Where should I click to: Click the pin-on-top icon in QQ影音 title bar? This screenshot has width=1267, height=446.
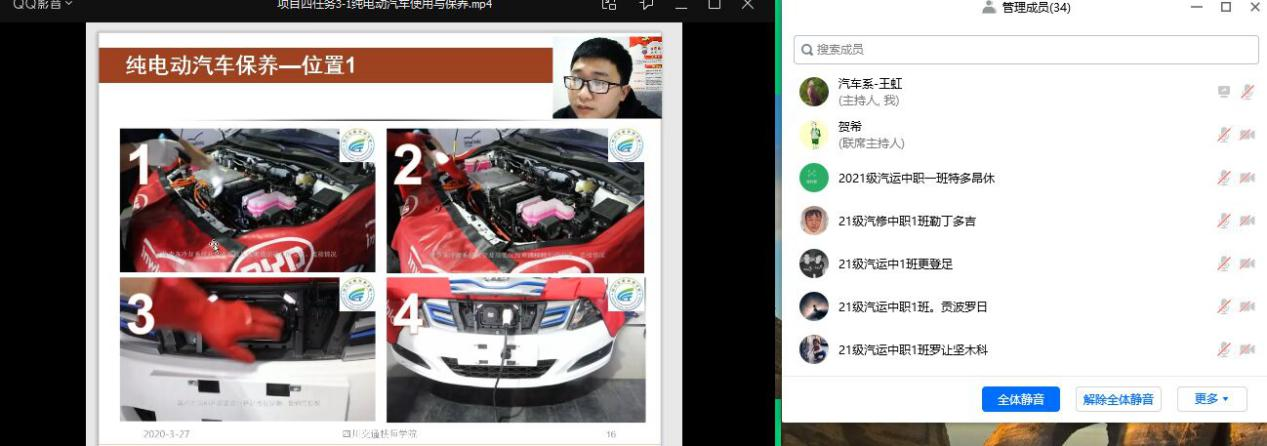click(646, 5)
